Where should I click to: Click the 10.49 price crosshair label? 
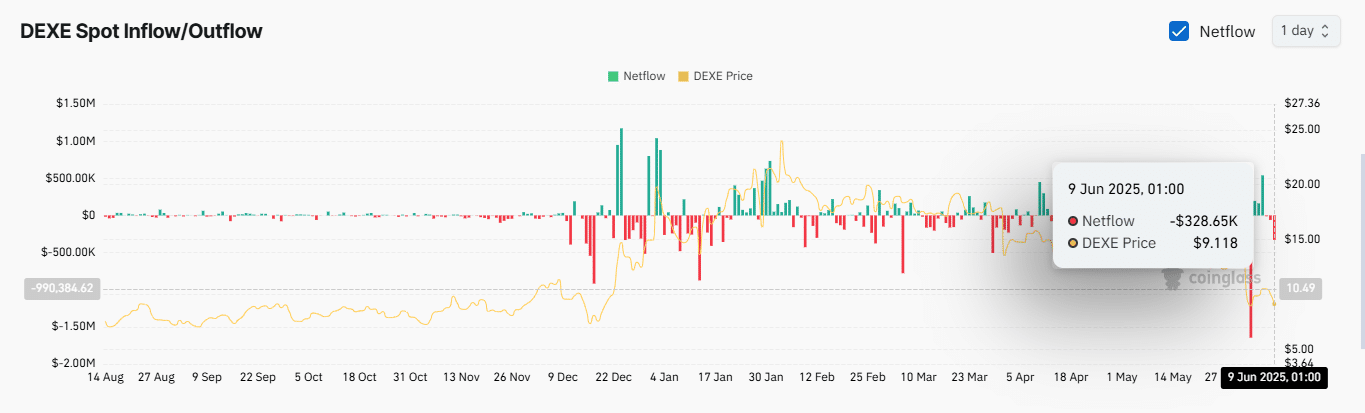click(x=1300, y=288)
